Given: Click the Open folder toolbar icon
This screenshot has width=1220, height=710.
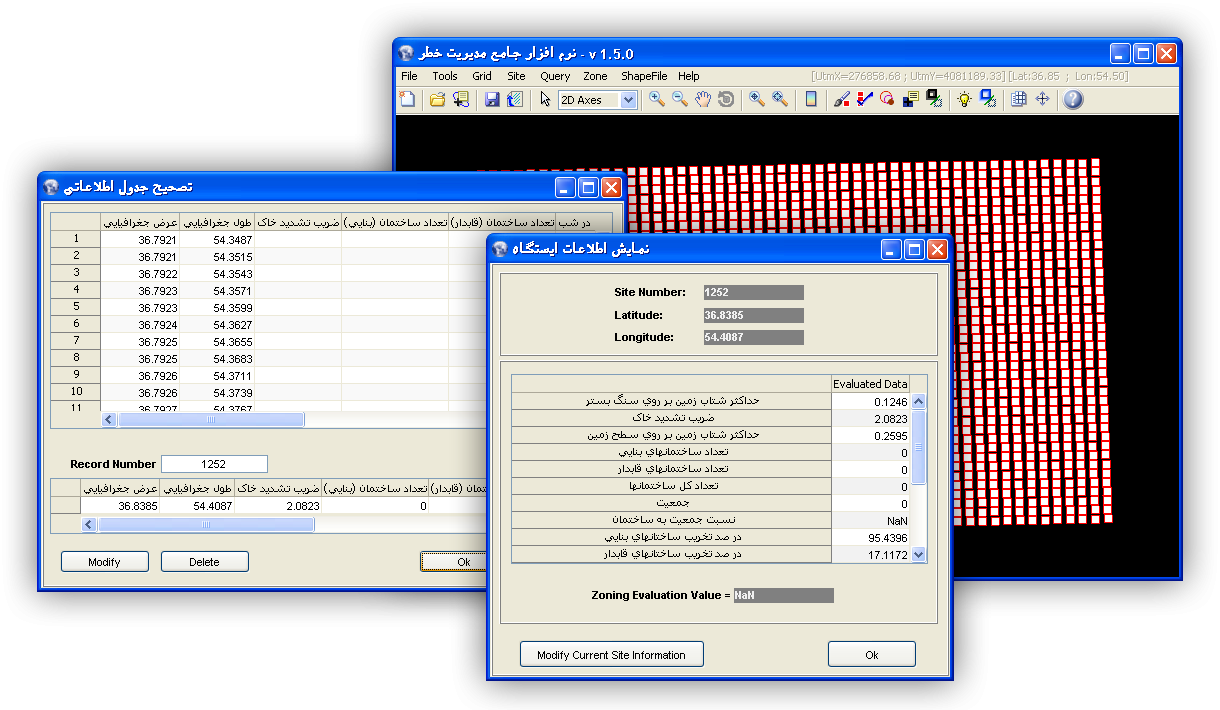Looking at the screenshot, I should [437, 99].
